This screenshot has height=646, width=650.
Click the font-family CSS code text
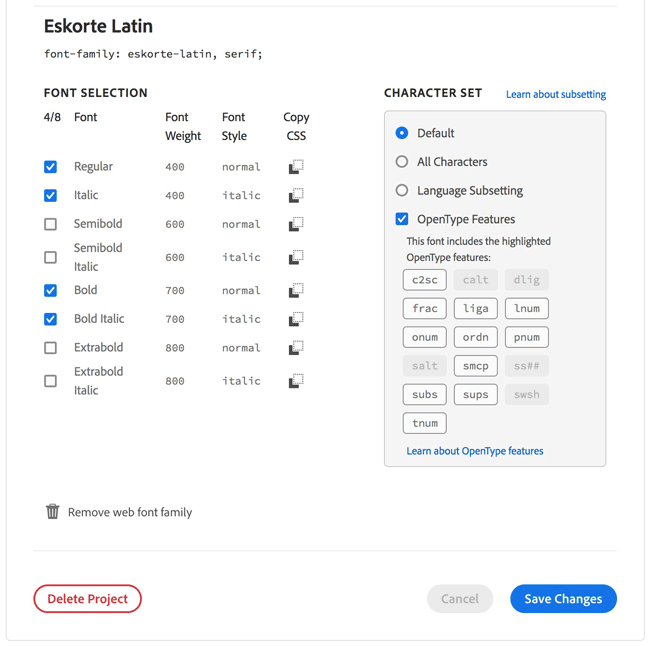pos(153,54)
